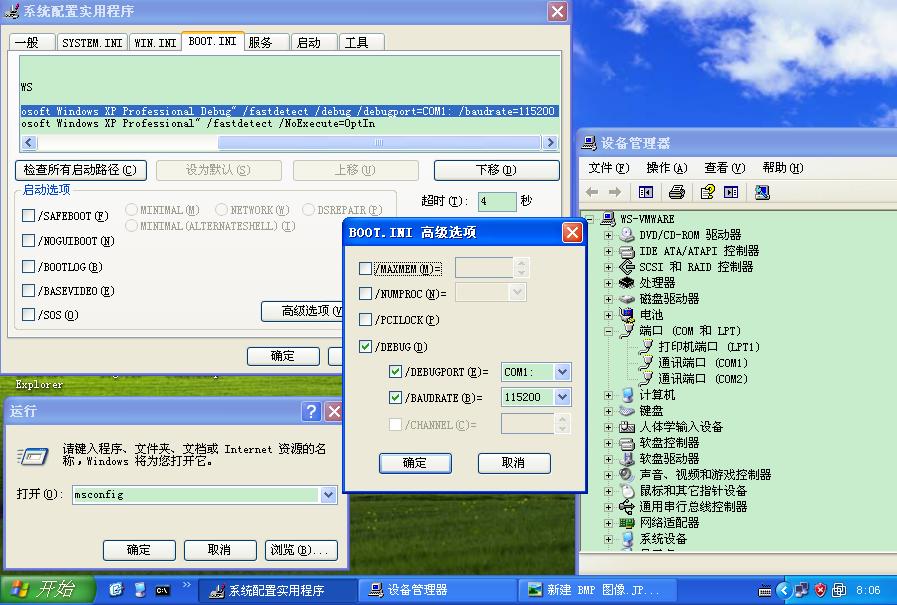Enable the /SAFEBOOT checkbox
This screenshot has width=897, height=605.
pos(28,216)
